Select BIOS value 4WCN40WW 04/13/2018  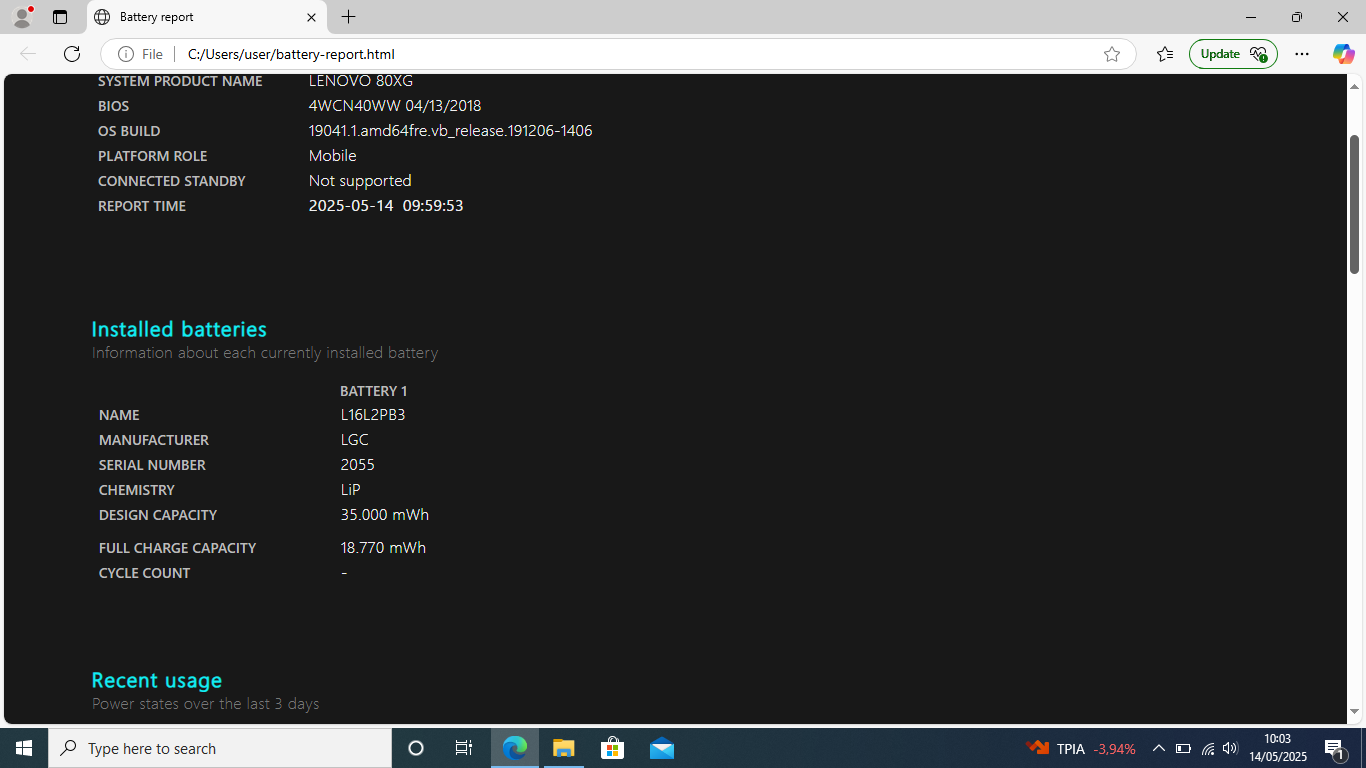pos(395,106)
